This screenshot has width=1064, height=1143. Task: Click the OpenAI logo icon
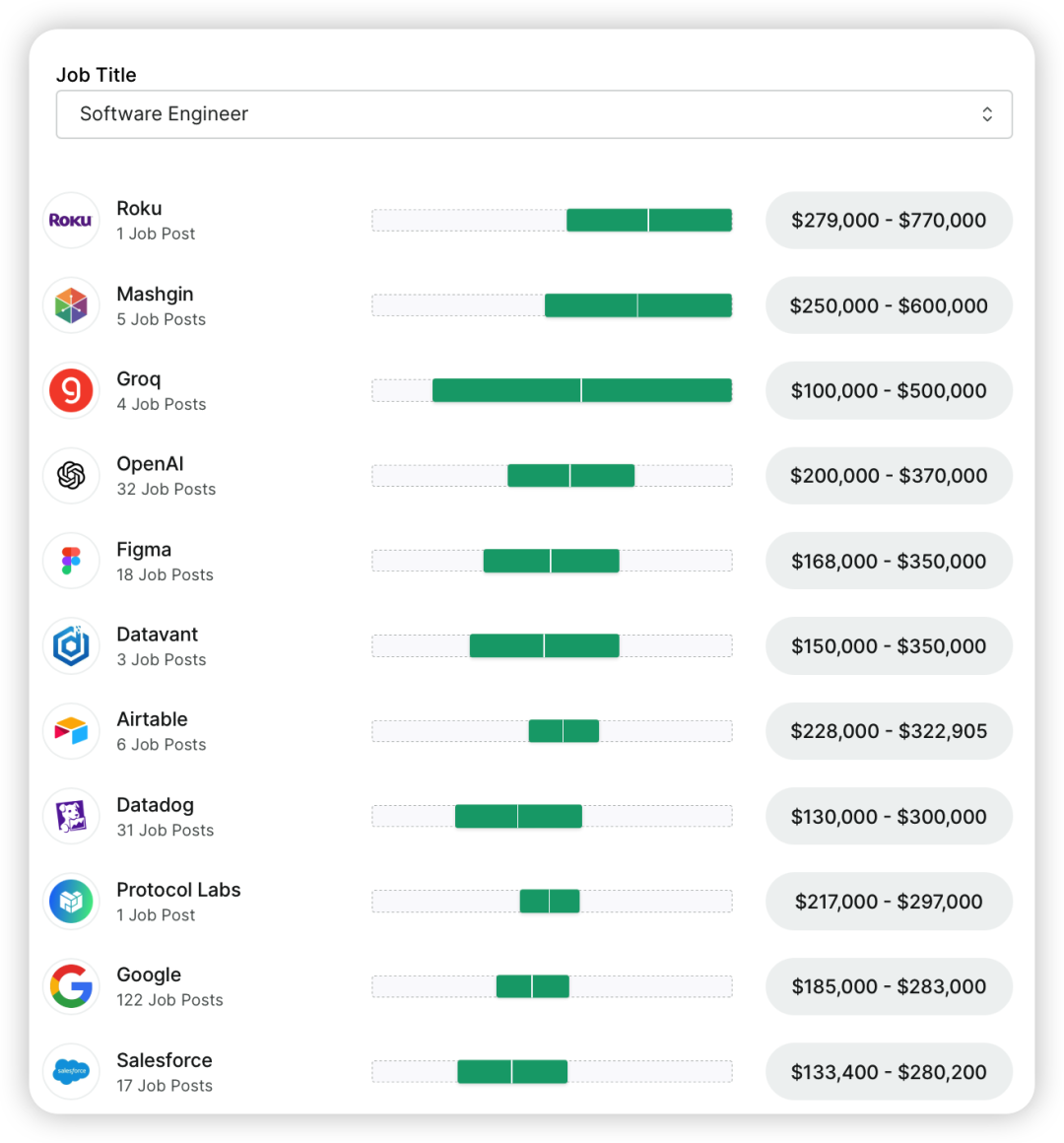tap(71, 476)
